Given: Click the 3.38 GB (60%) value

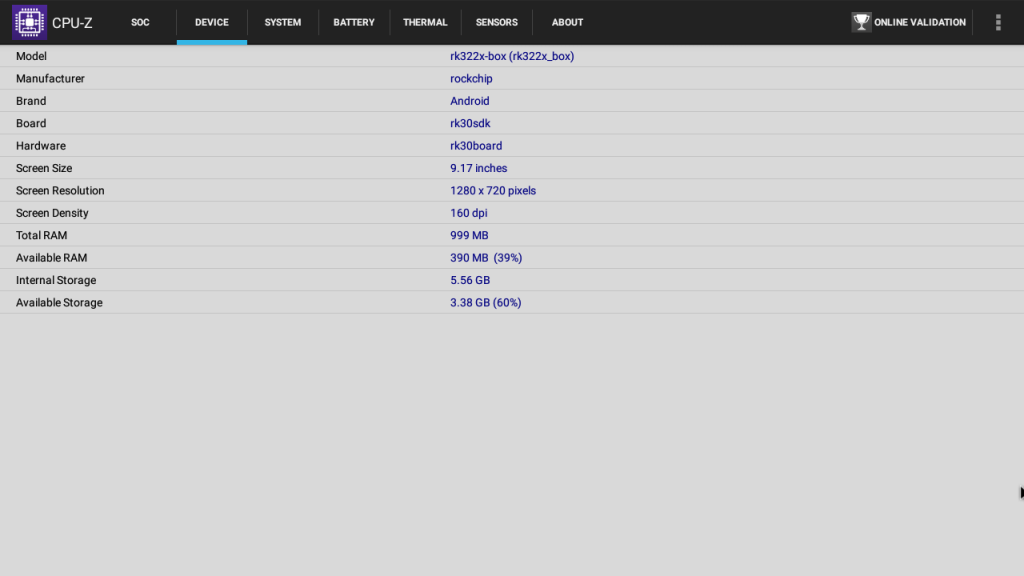Looking at the screenshot, I should 486,302.
